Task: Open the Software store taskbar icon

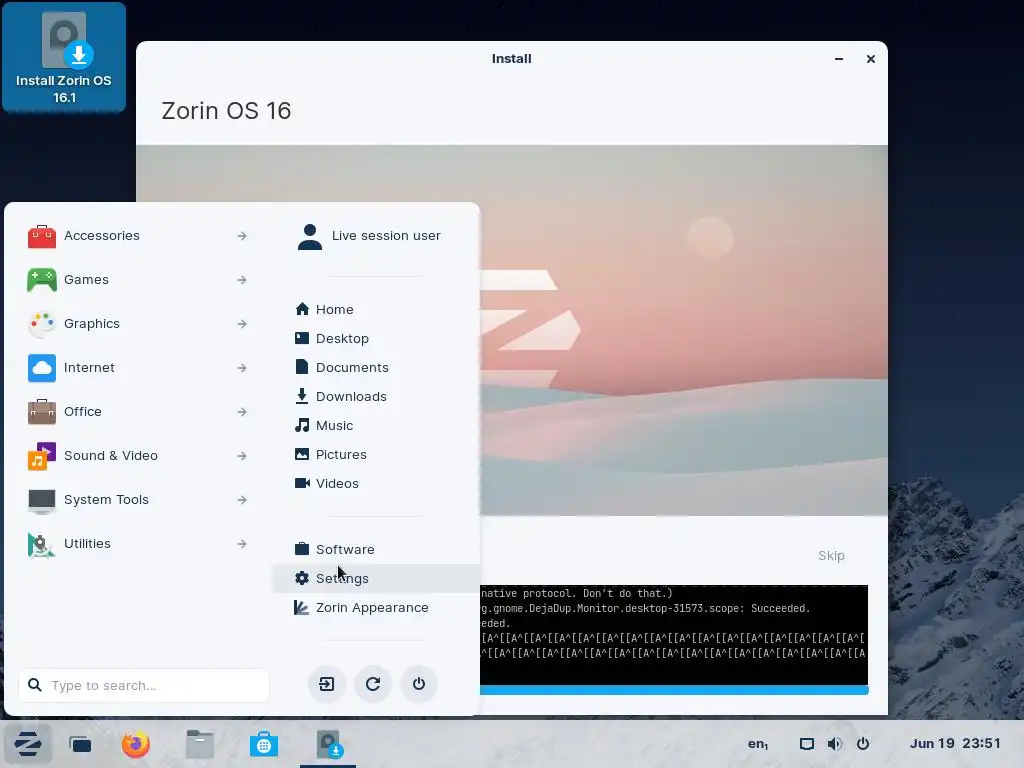Action: 264,744
